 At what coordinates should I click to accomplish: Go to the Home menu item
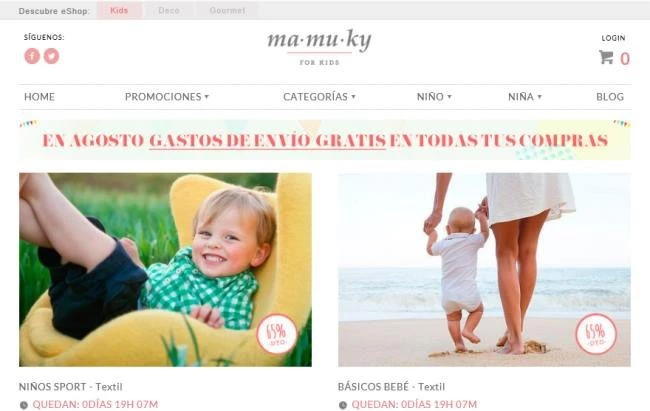39,97
